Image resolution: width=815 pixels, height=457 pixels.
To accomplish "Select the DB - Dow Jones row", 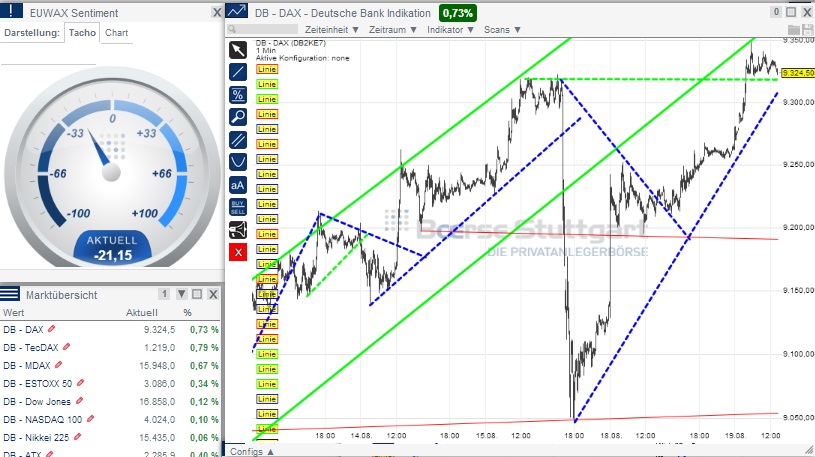I will [x=110, y=401].
